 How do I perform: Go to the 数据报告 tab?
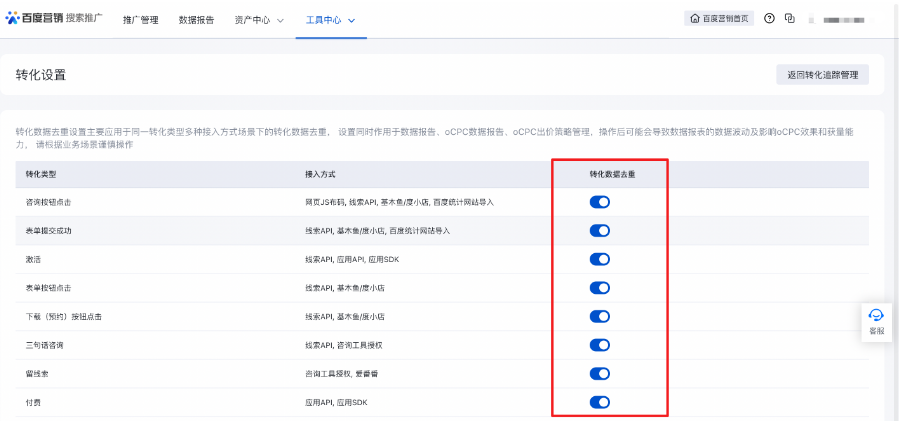196,20
